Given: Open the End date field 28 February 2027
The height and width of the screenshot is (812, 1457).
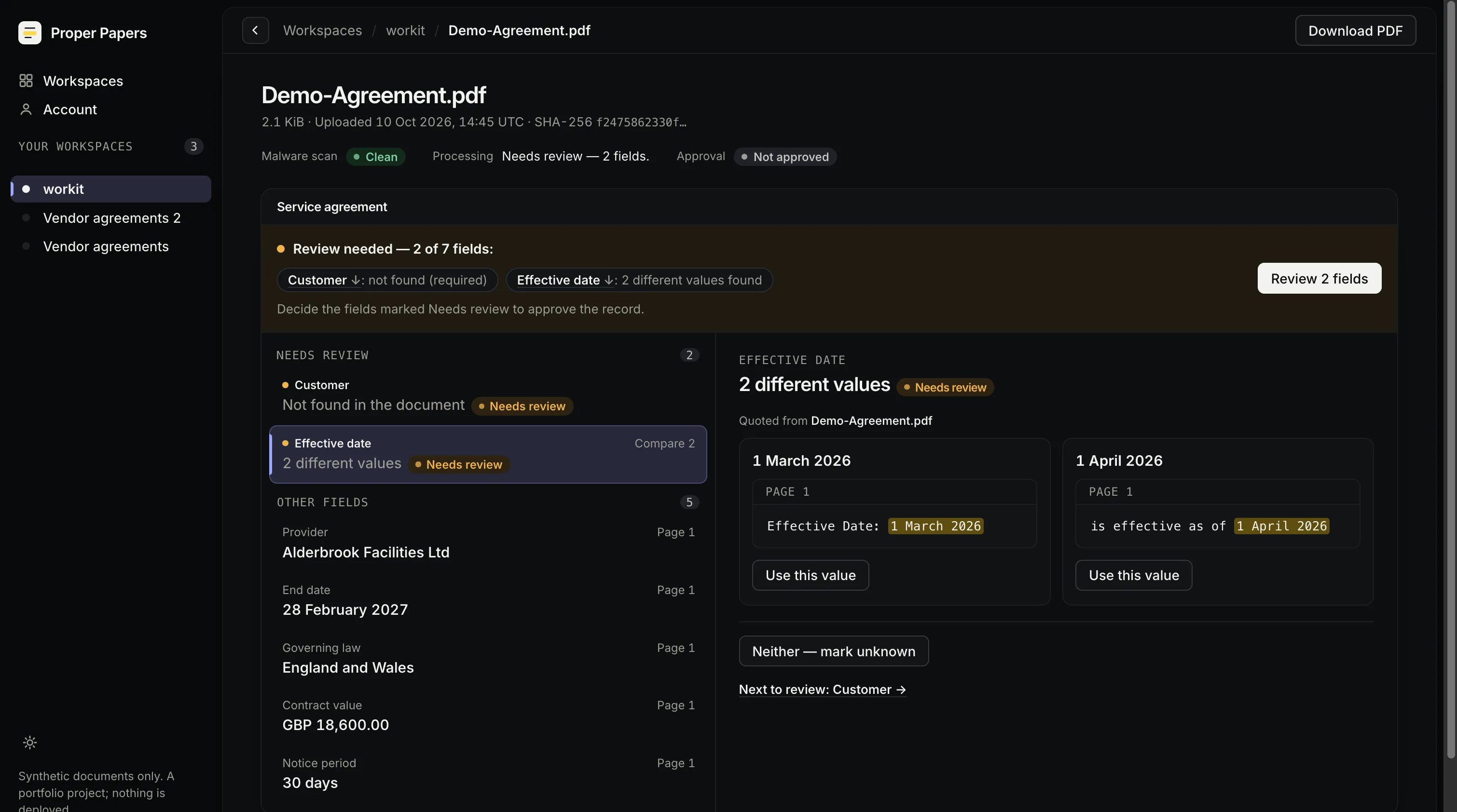Looking at the screenshot, I should pos(488,600).
